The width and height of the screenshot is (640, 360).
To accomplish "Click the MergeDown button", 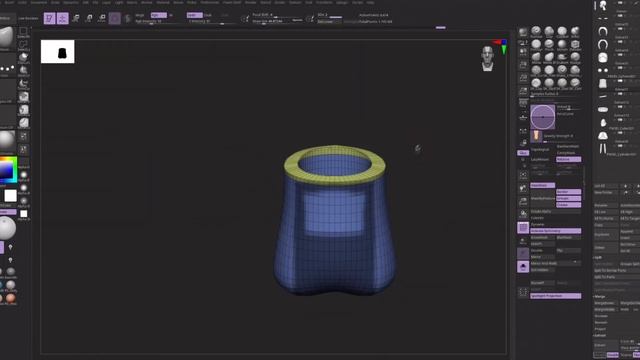I will click(606, 303).
